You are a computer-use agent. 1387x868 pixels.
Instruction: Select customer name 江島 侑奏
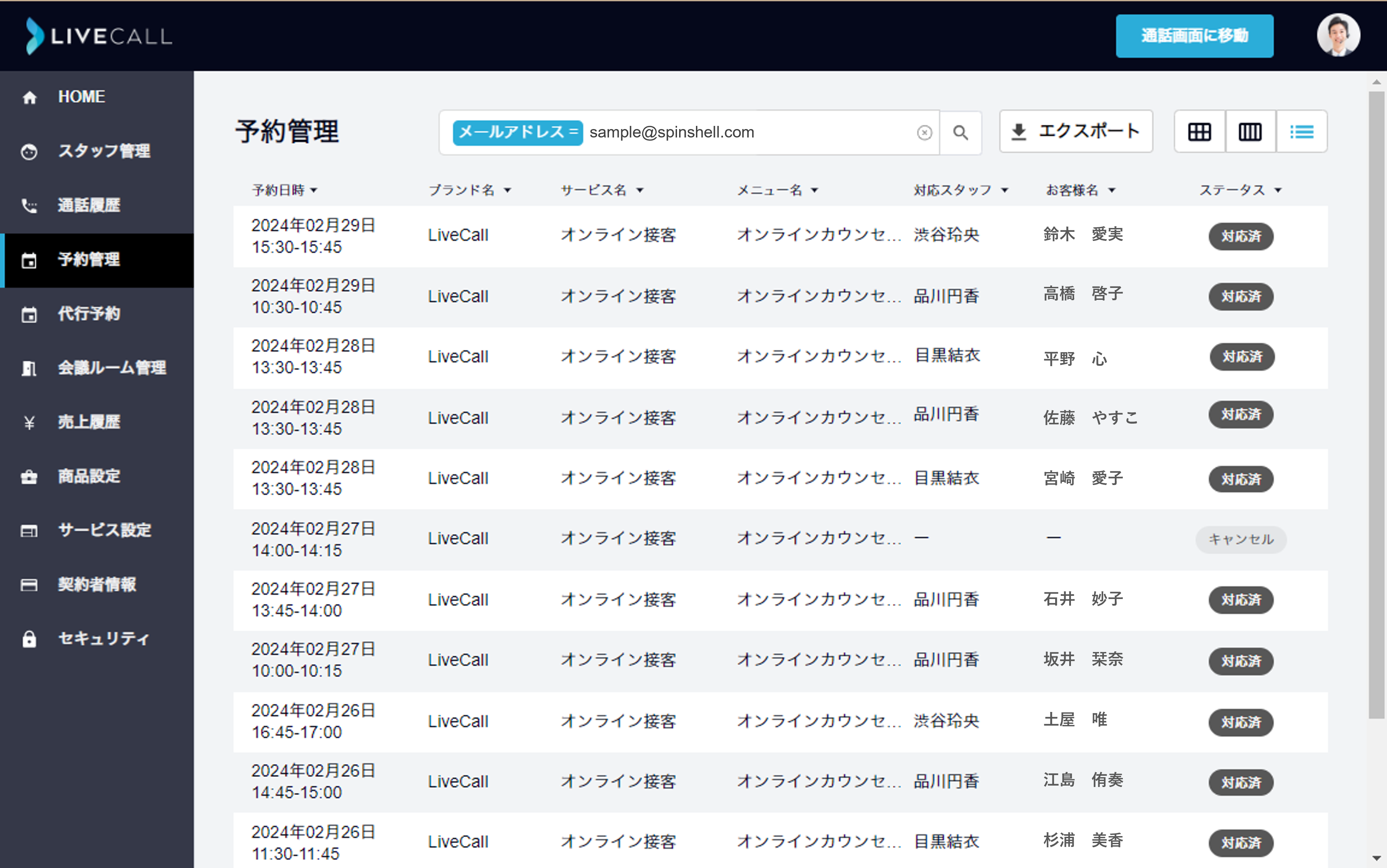[1083, 780]
